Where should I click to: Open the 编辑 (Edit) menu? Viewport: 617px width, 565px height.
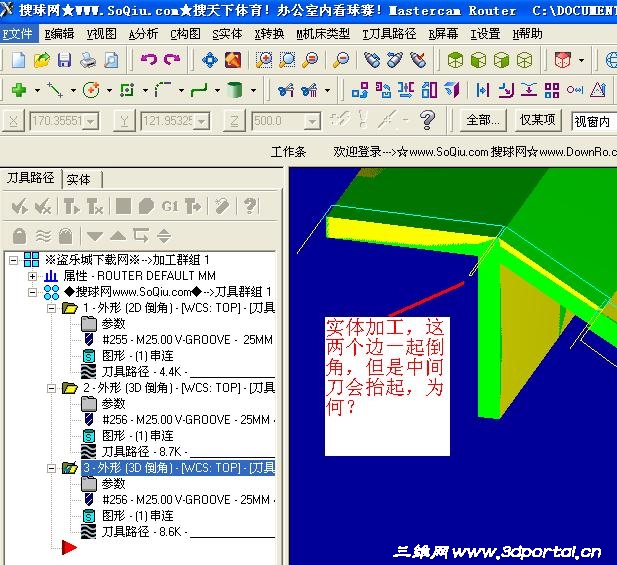[59, 34]
